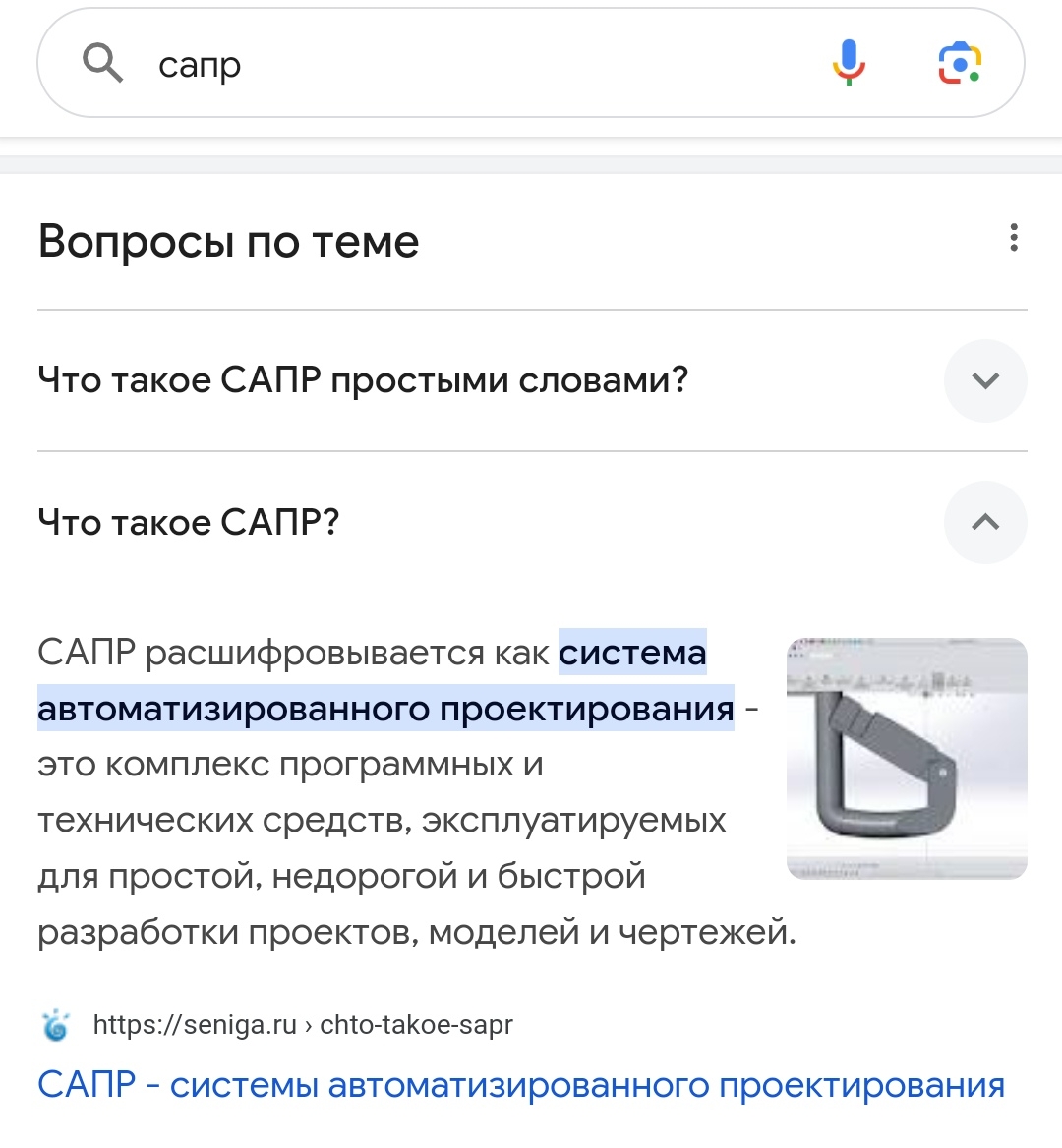Click the magnifying glass search icon
1062x1148 pixels.
(102, 62)
